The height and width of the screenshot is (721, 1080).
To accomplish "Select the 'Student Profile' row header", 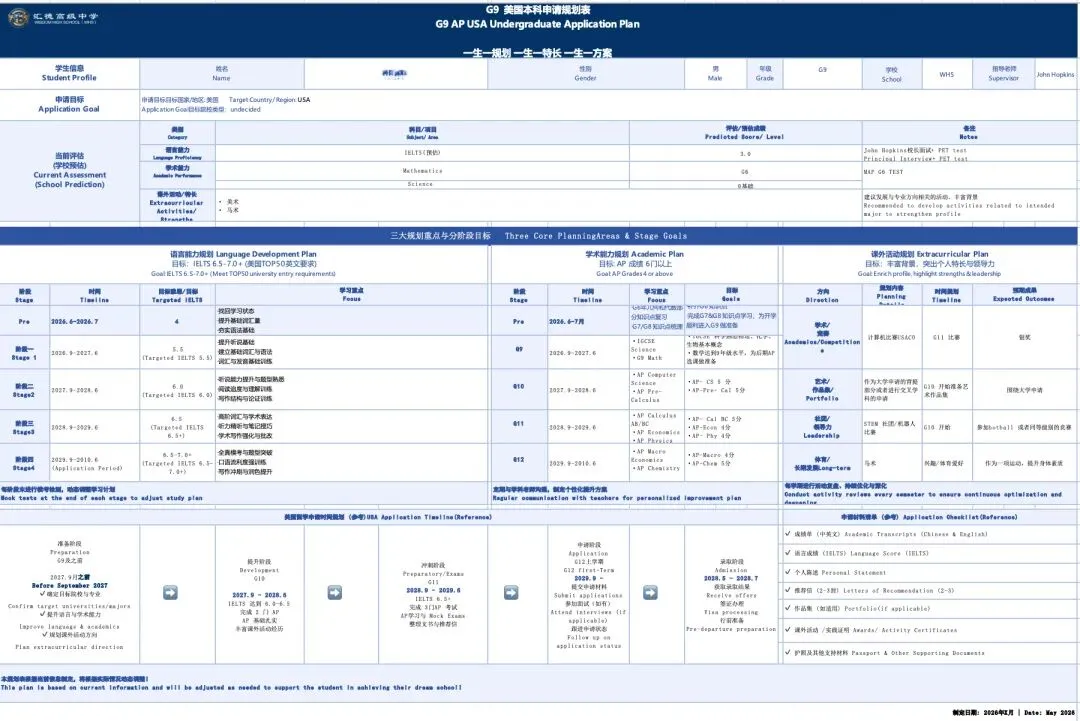I will [69, 73].
